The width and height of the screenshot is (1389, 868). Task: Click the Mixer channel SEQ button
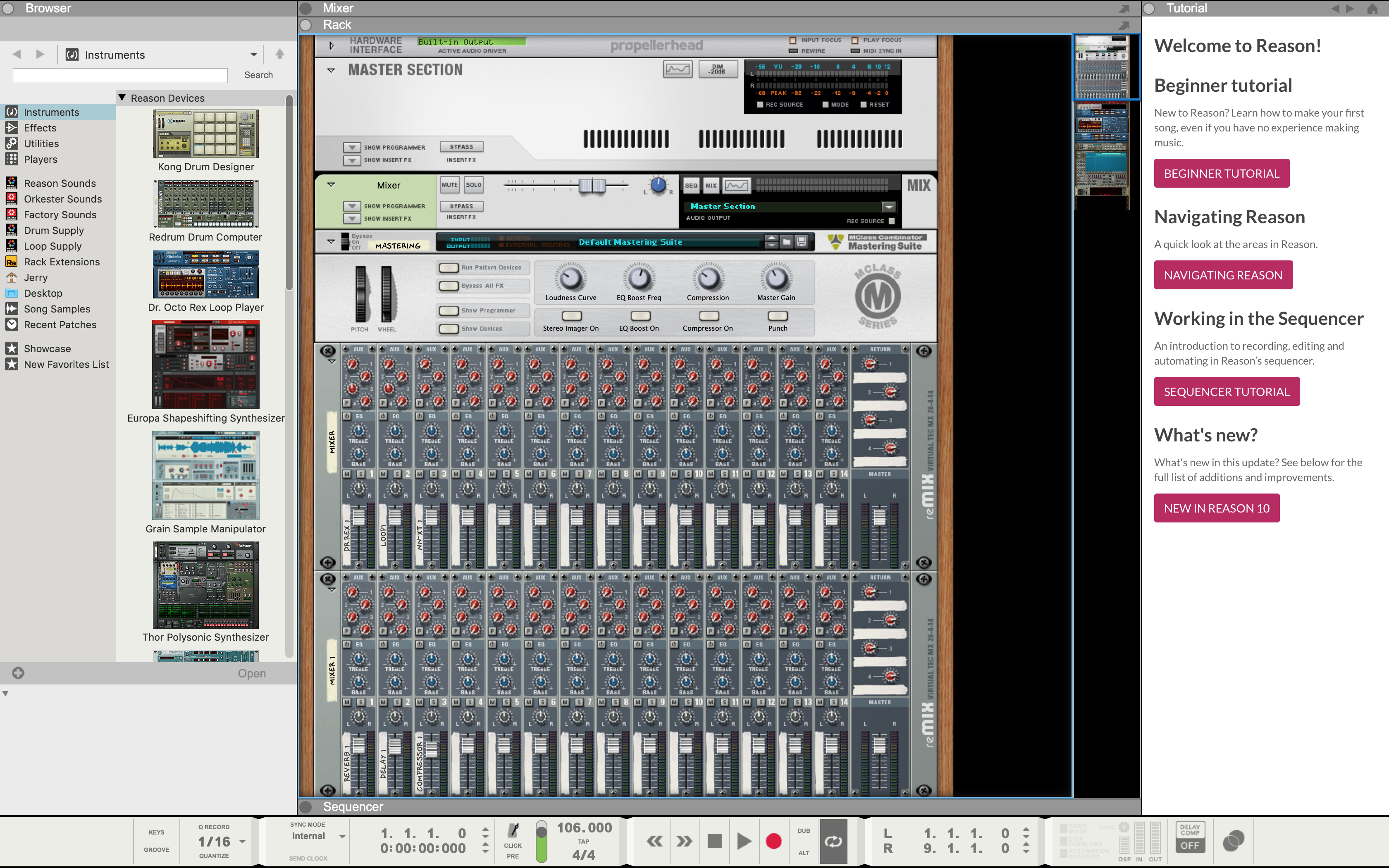691,186
